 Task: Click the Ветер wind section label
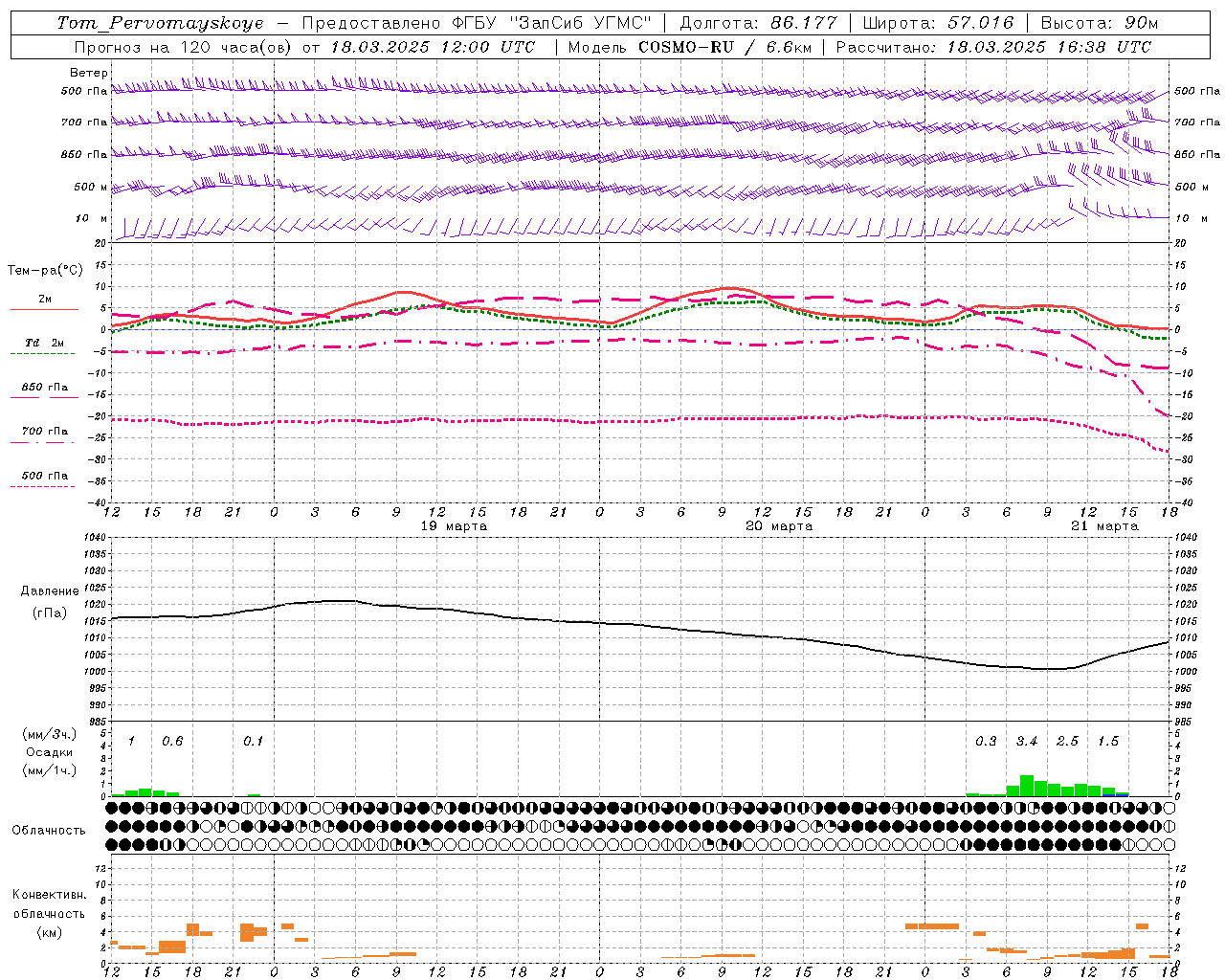coord(89,73)
